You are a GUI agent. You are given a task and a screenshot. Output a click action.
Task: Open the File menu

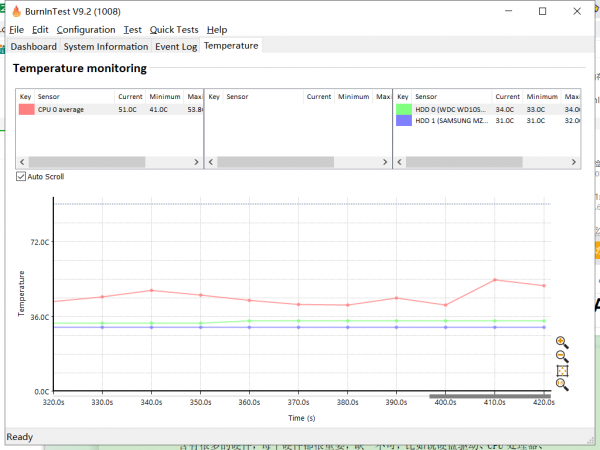pyautogui.click(x=16, y=29)
